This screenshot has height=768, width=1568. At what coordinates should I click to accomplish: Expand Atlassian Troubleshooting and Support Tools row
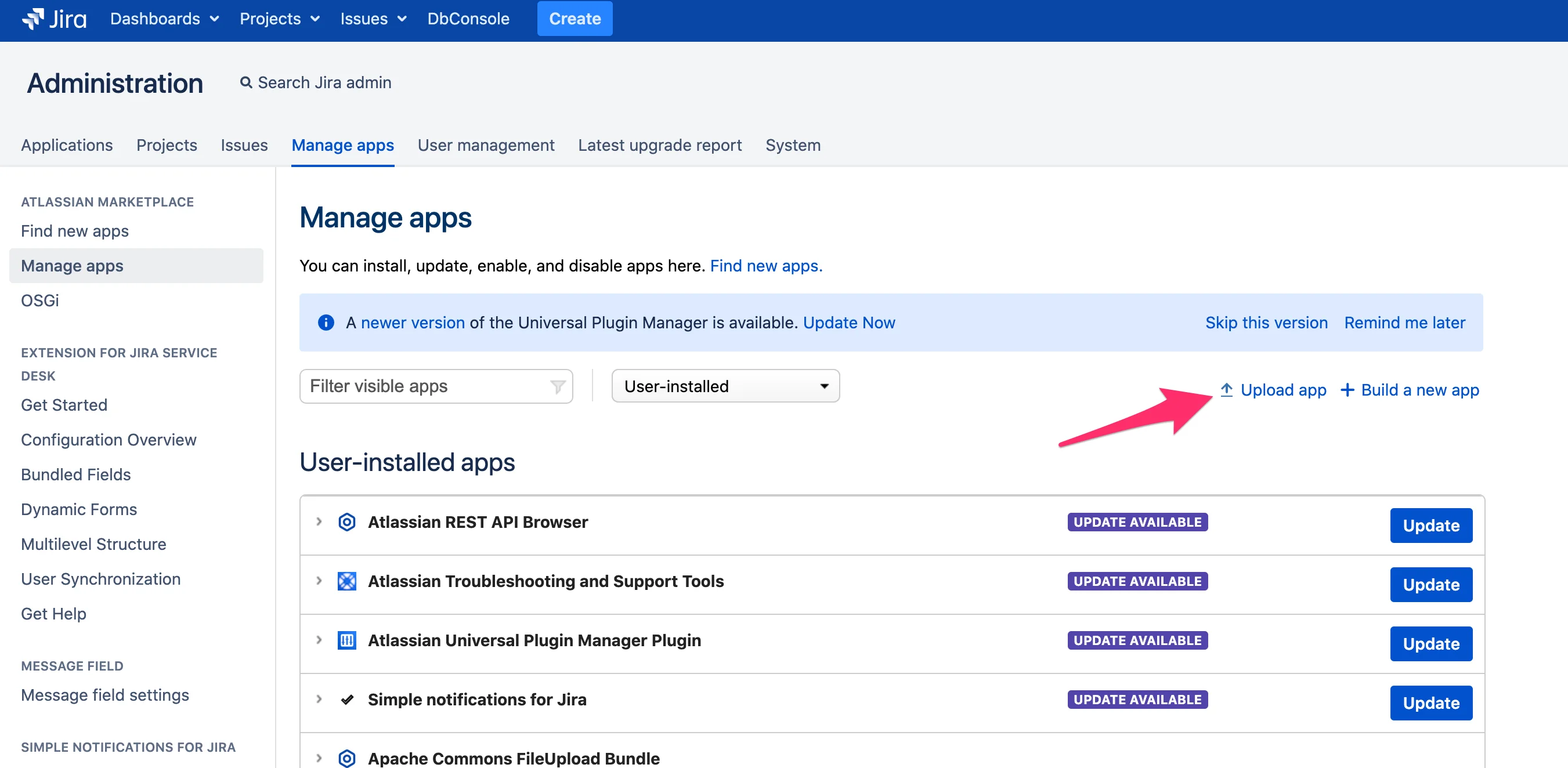tap(319, 581)
